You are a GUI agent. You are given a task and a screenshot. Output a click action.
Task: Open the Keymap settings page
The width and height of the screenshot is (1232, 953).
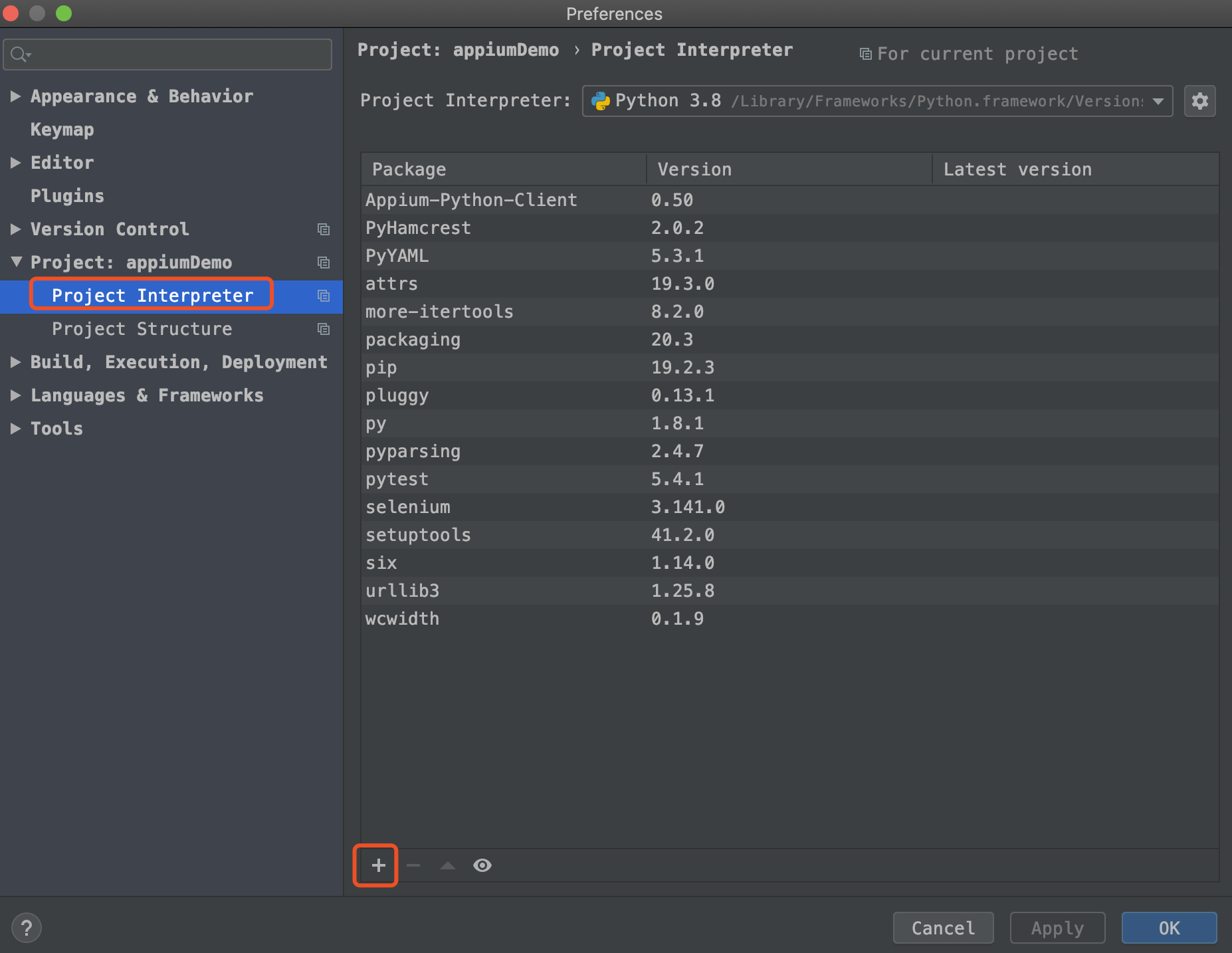[62, 130]
